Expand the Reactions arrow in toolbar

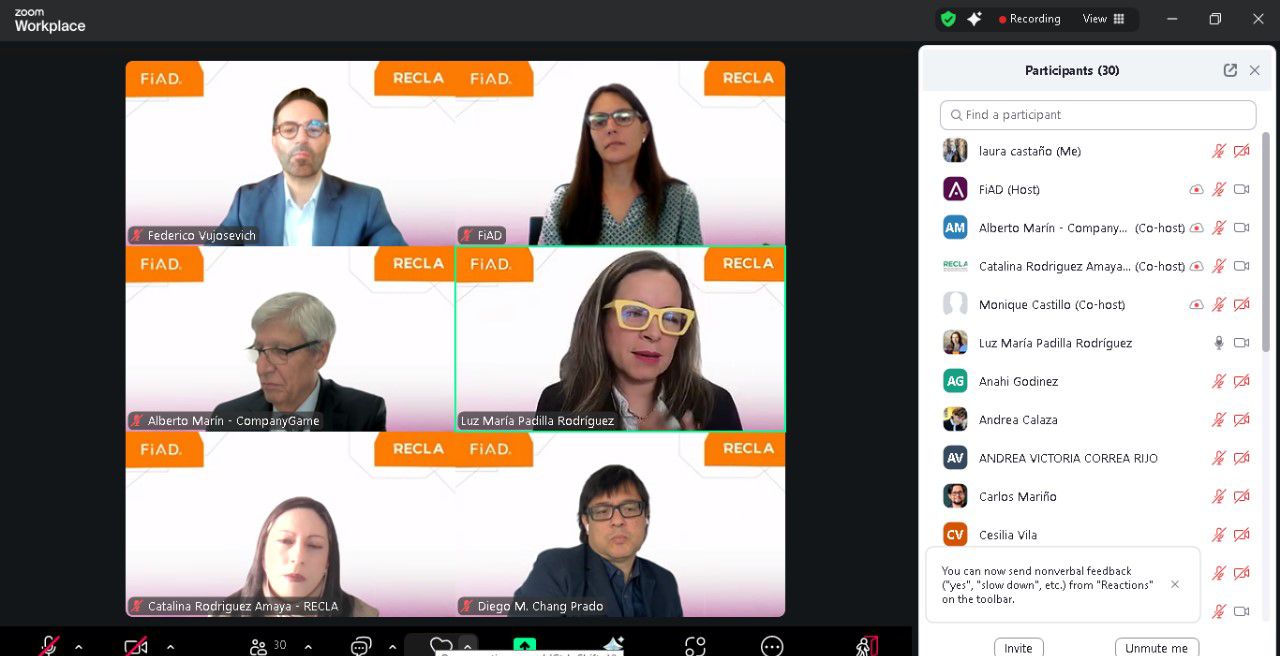pos(467,646)
